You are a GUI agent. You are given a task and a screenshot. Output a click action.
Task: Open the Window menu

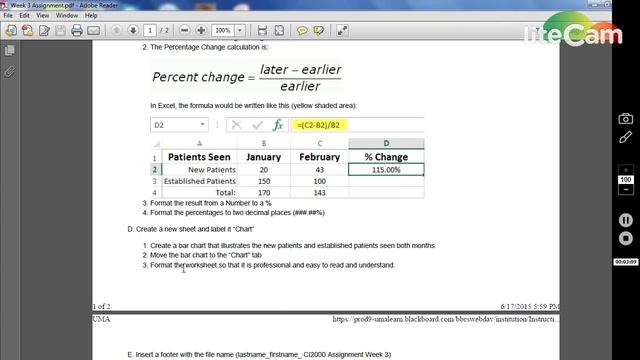pyautogui.click(x=67, y=16)
